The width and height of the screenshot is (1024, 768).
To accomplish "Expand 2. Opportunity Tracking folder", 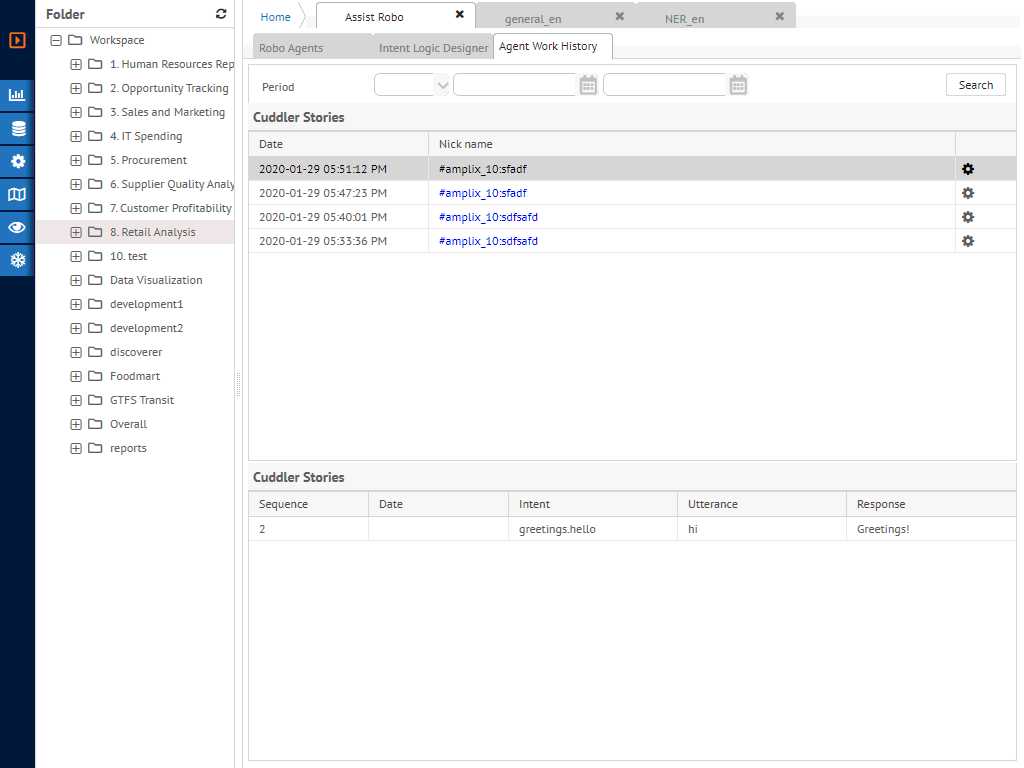I will click(76, 88).
